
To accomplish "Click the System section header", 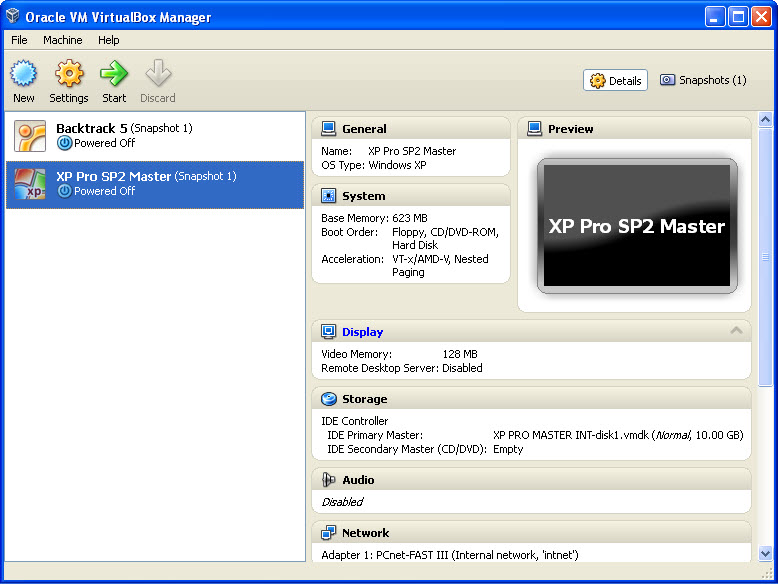I will 363,196.
